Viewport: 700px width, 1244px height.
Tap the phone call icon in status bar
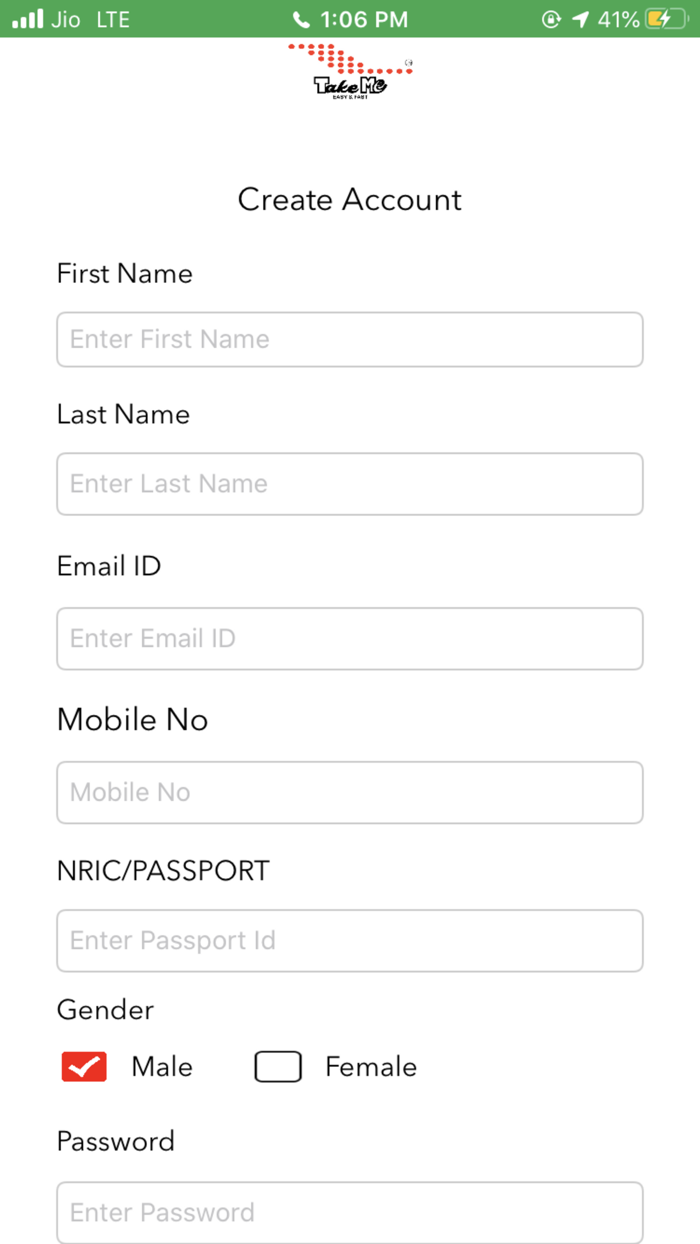(301, 18)
